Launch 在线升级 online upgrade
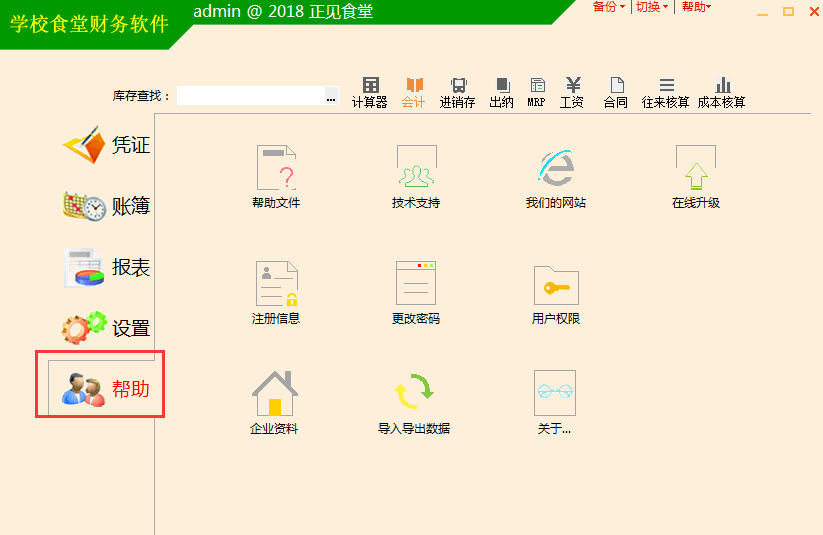 point(696,176)
